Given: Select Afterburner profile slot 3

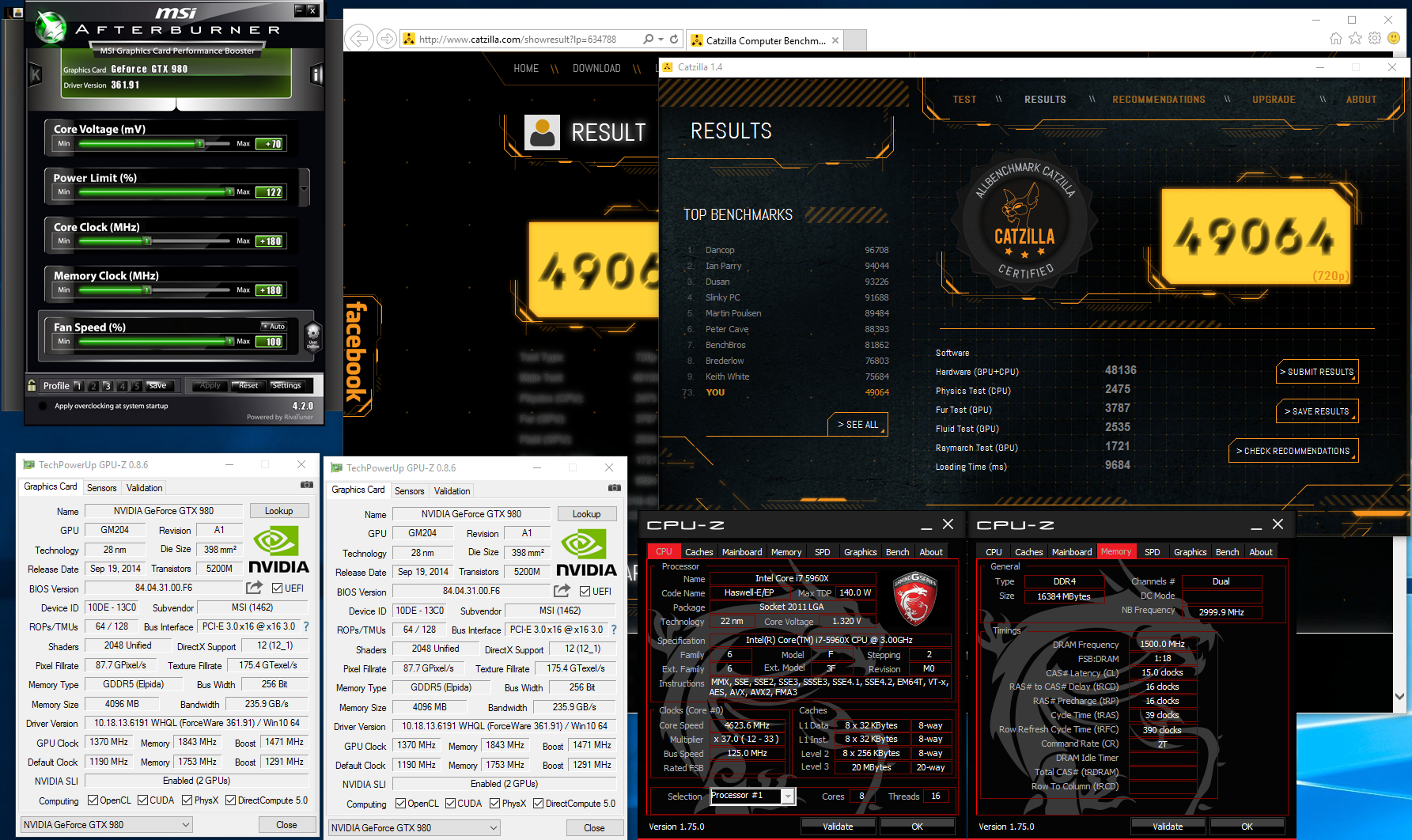Looking at the screenshot, I should (x=108, y=386).
